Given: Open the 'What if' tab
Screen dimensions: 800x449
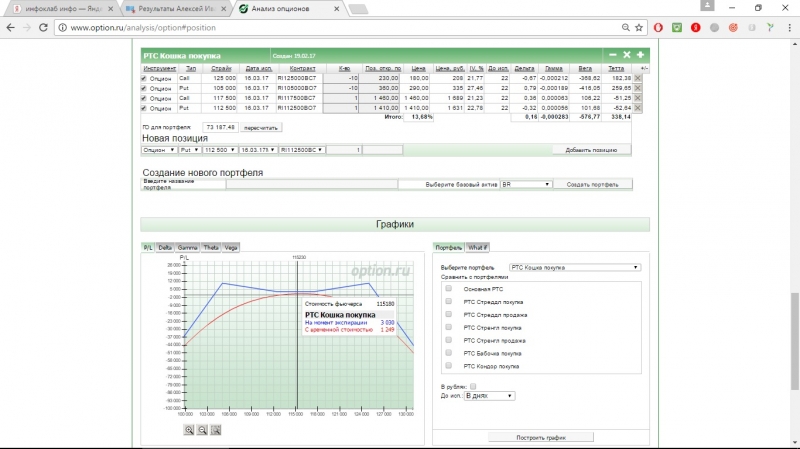Looking at the screenshot, I should click(x=478, y=247).
